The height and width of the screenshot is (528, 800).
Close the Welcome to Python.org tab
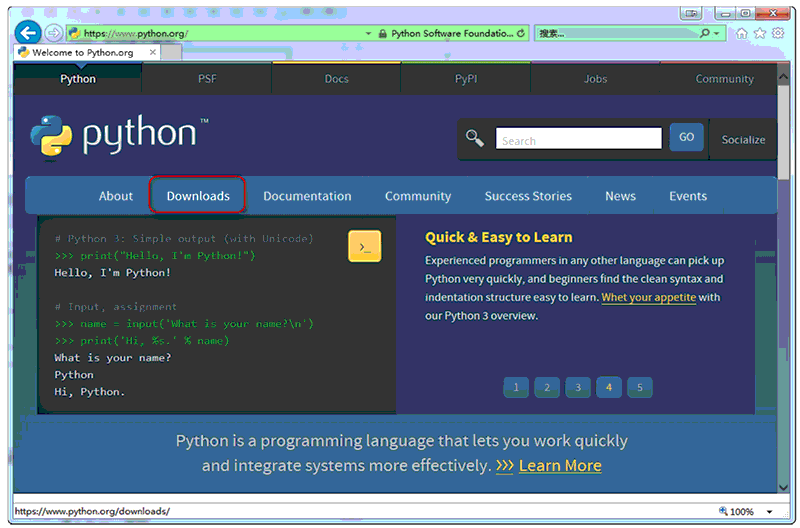click(153, 52)
